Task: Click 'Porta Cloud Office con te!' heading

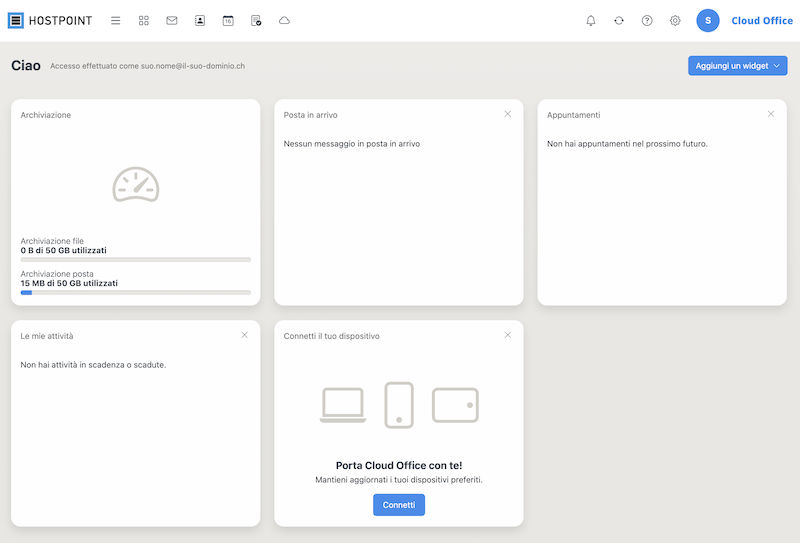Action: [399, 465]
